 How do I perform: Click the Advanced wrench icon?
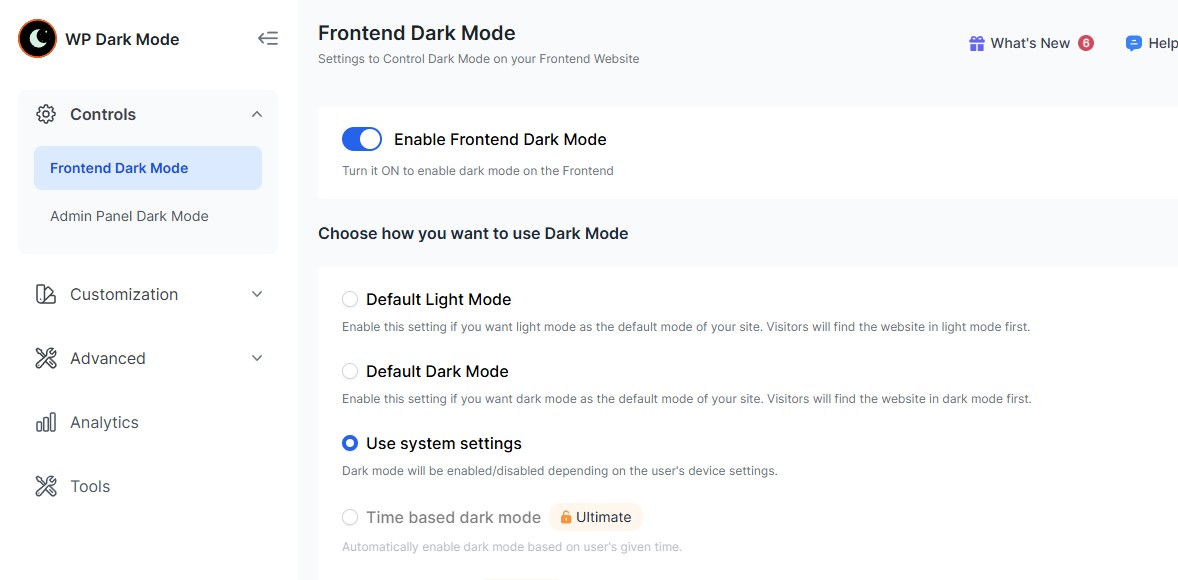(x=46, y=358)
